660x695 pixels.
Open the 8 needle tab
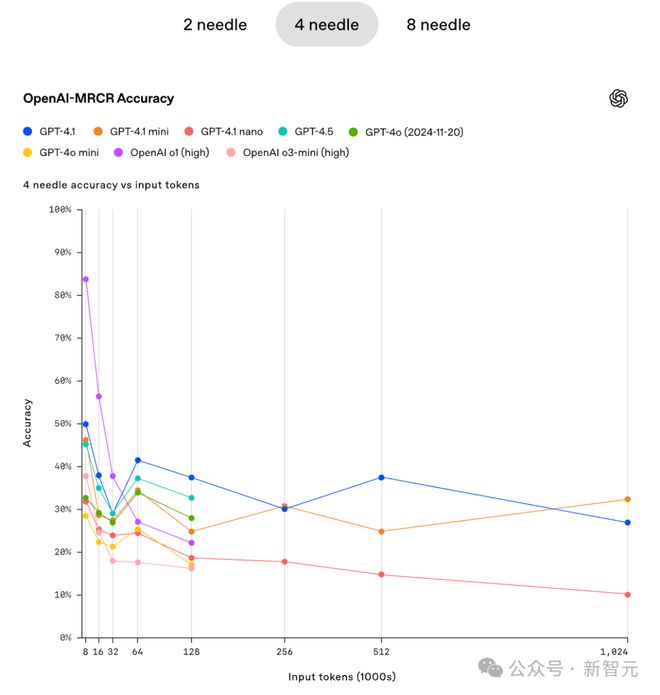(438, 24)
